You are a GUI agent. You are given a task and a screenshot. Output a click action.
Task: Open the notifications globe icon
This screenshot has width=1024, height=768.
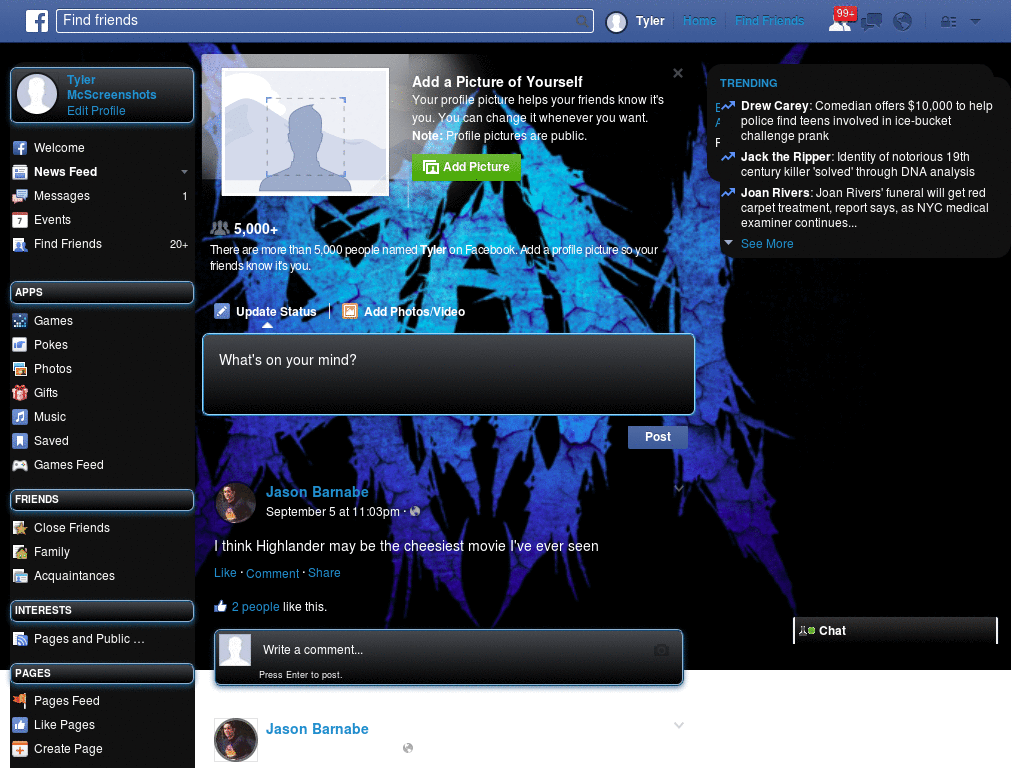(903, 22)
